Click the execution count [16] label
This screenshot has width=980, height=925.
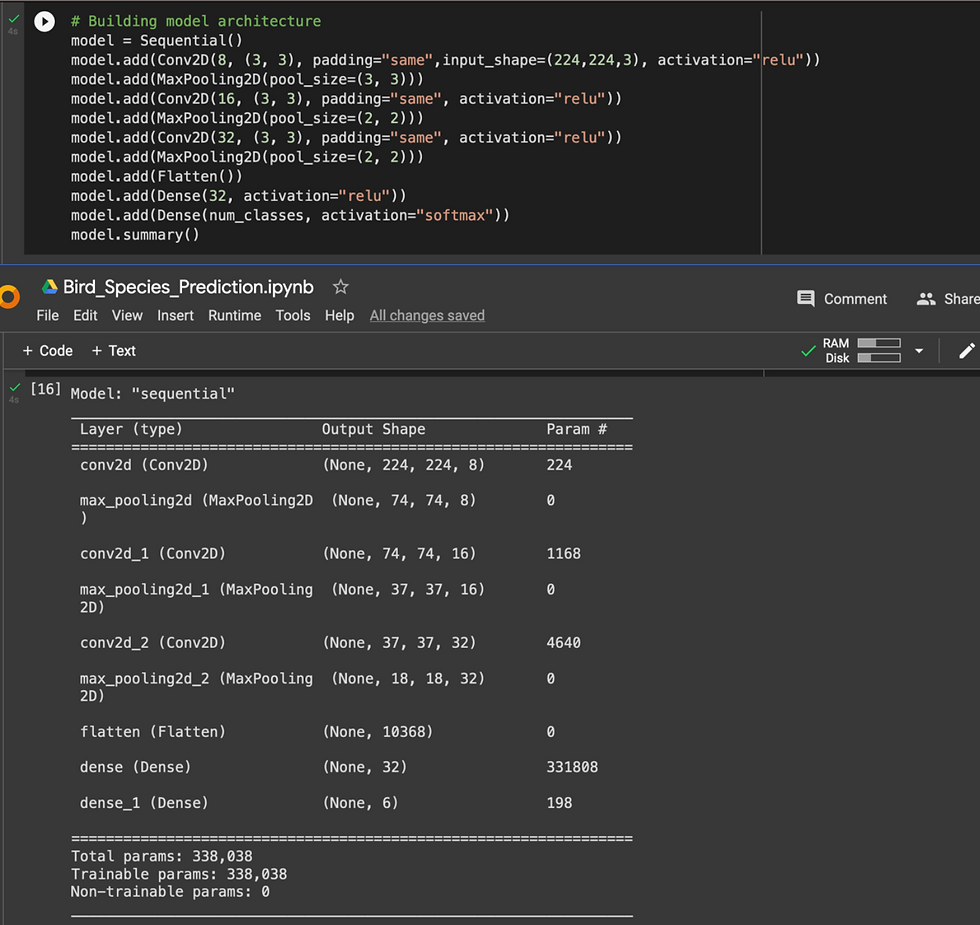point(46,389)
